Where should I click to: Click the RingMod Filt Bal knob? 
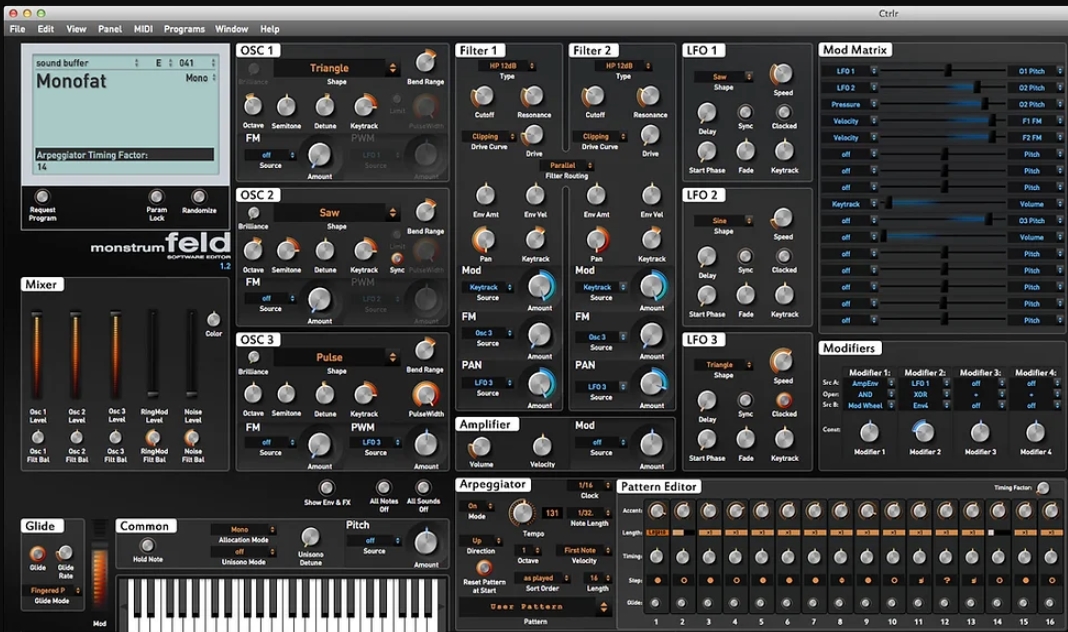click(154, 437)
